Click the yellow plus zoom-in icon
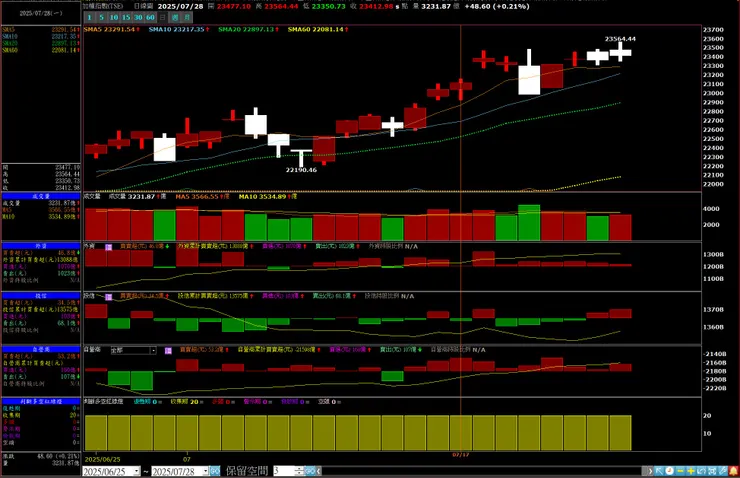The image size is (740, 478). point(691,471)
